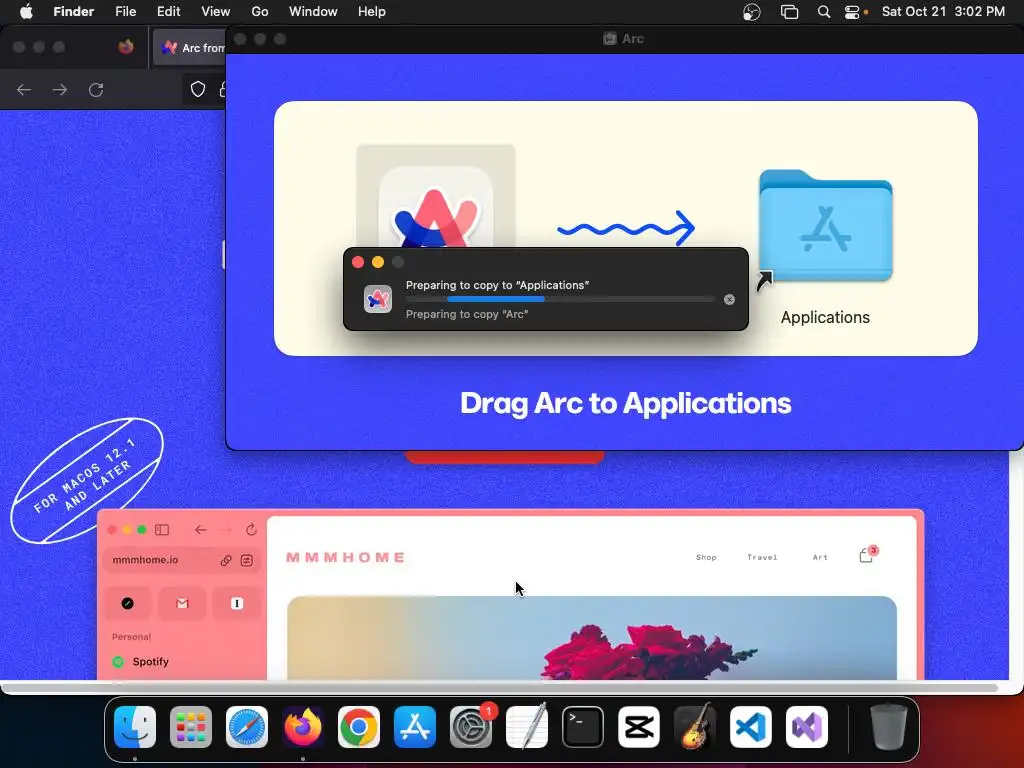
Task: Click the Spotlight search icon in menu bar
Action: pos(824,12)
